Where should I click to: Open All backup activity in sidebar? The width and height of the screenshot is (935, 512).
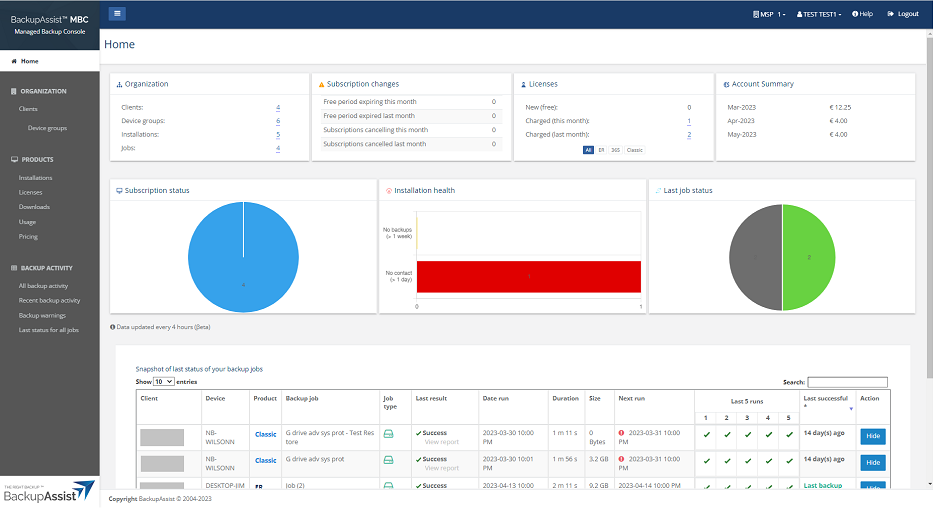pos(44,286)
